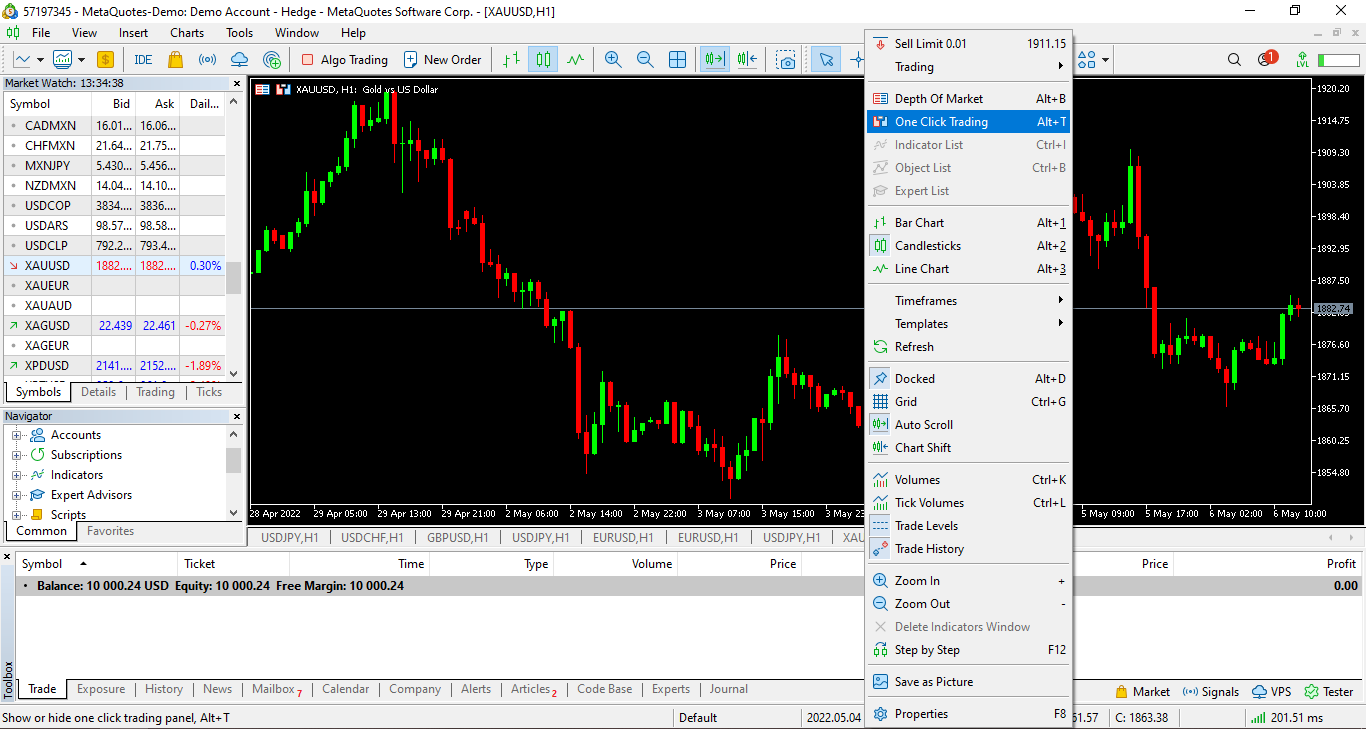The width and height of the screenshot is (1366, 729).
Task: Open Properties from the context menu
Action: 968,714
